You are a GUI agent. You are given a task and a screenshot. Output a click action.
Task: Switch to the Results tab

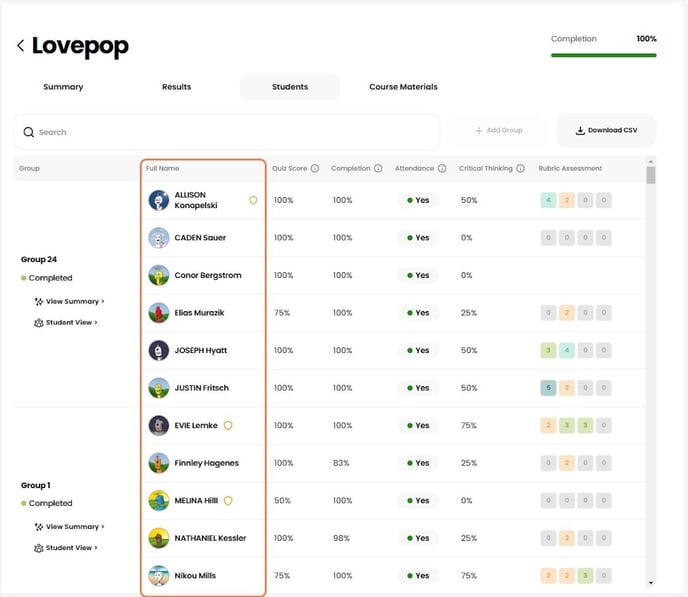(x=176, y=87)
